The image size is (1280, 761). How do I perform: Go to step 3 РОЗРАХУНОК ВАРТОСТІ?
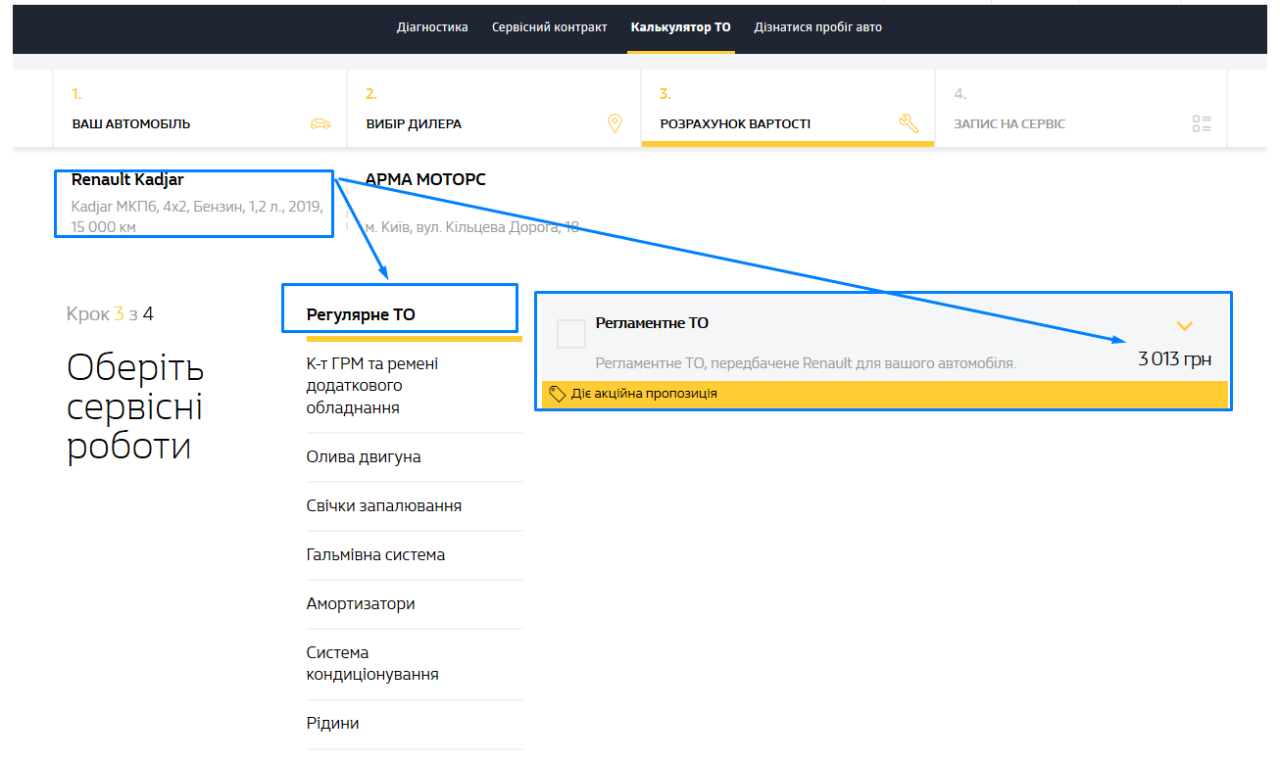click(788, 108)
